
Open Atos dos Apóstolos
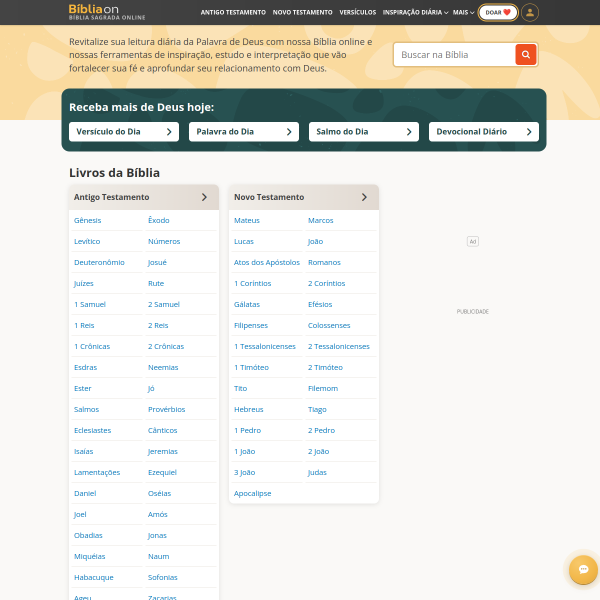coord(267,262)
